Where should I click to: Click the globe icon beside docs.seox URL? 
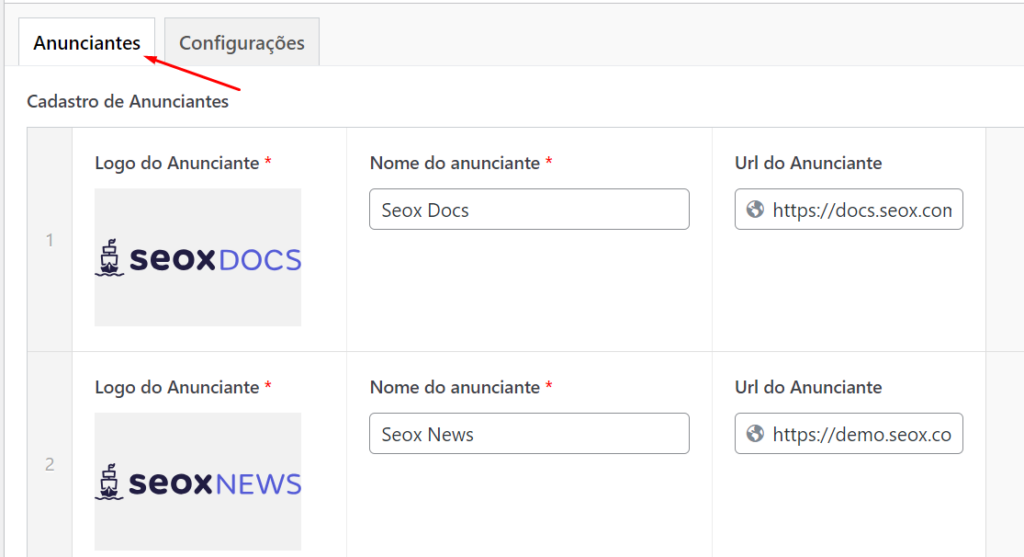pos(756,209)
